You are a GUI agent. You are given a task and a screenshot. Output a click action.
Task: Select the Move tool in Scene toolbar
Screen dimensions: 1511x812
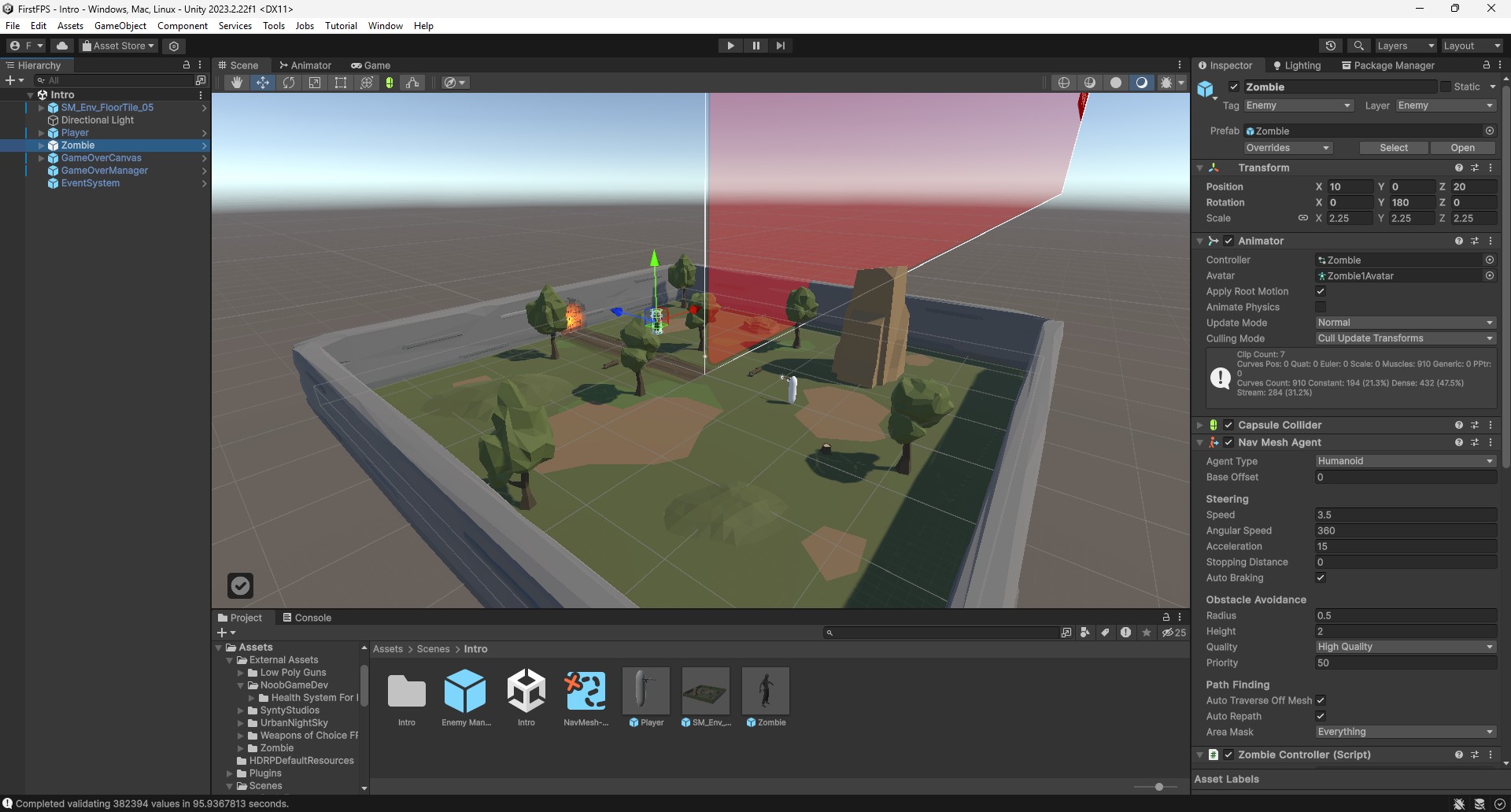point(262,83)
